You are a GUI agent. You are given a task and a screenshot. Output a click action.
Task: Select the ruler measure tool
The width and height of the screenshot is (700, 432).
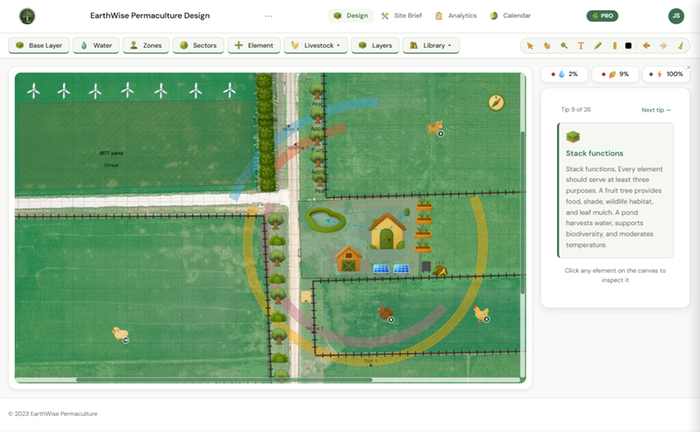[x=614, y=46]
